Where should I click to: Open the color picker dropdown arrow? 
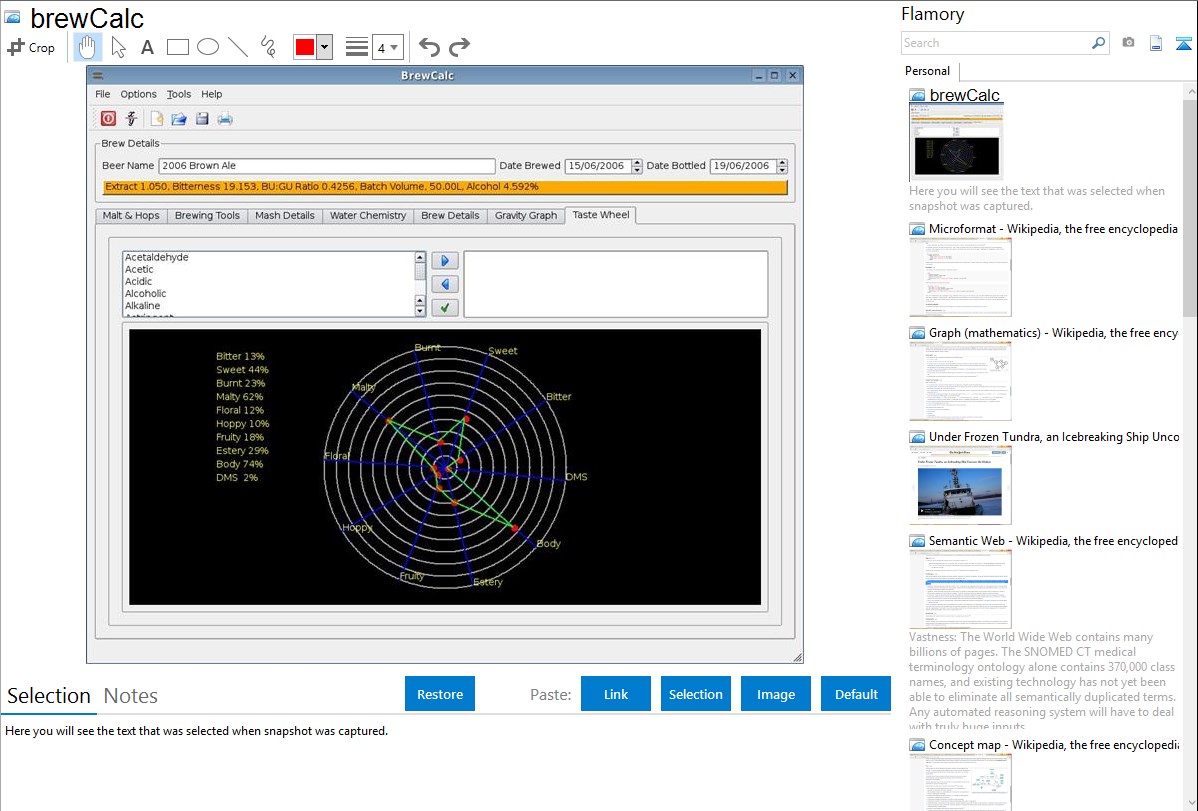tap(325, 47)
